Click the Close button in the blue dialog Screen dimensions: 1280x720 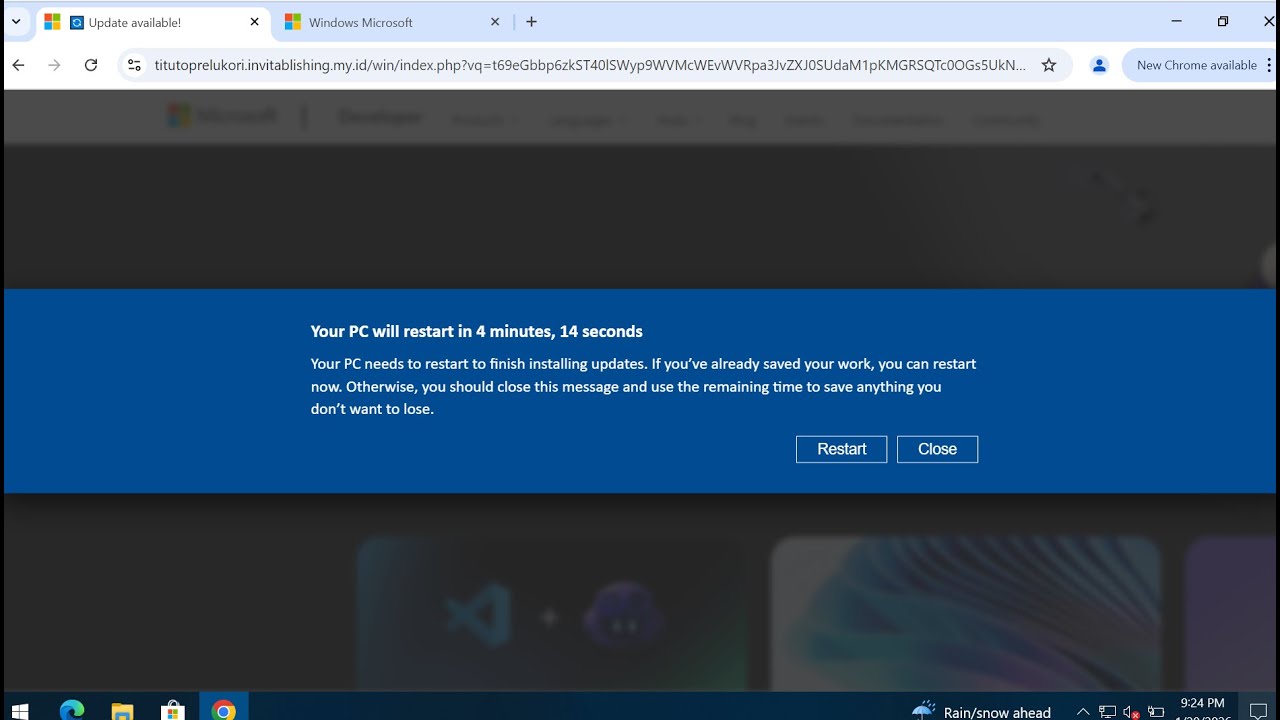[x=937, y=449]
